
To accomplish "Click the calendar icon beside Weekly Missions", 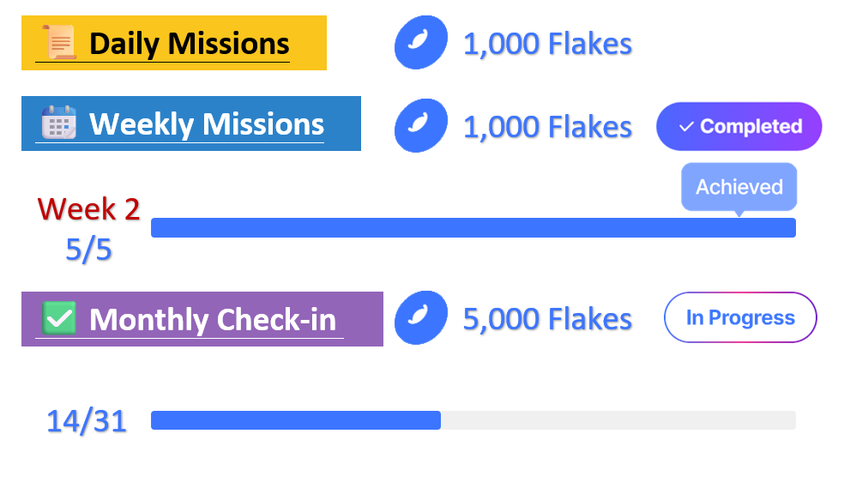I will pyautogui.click(x=59, y=123).
